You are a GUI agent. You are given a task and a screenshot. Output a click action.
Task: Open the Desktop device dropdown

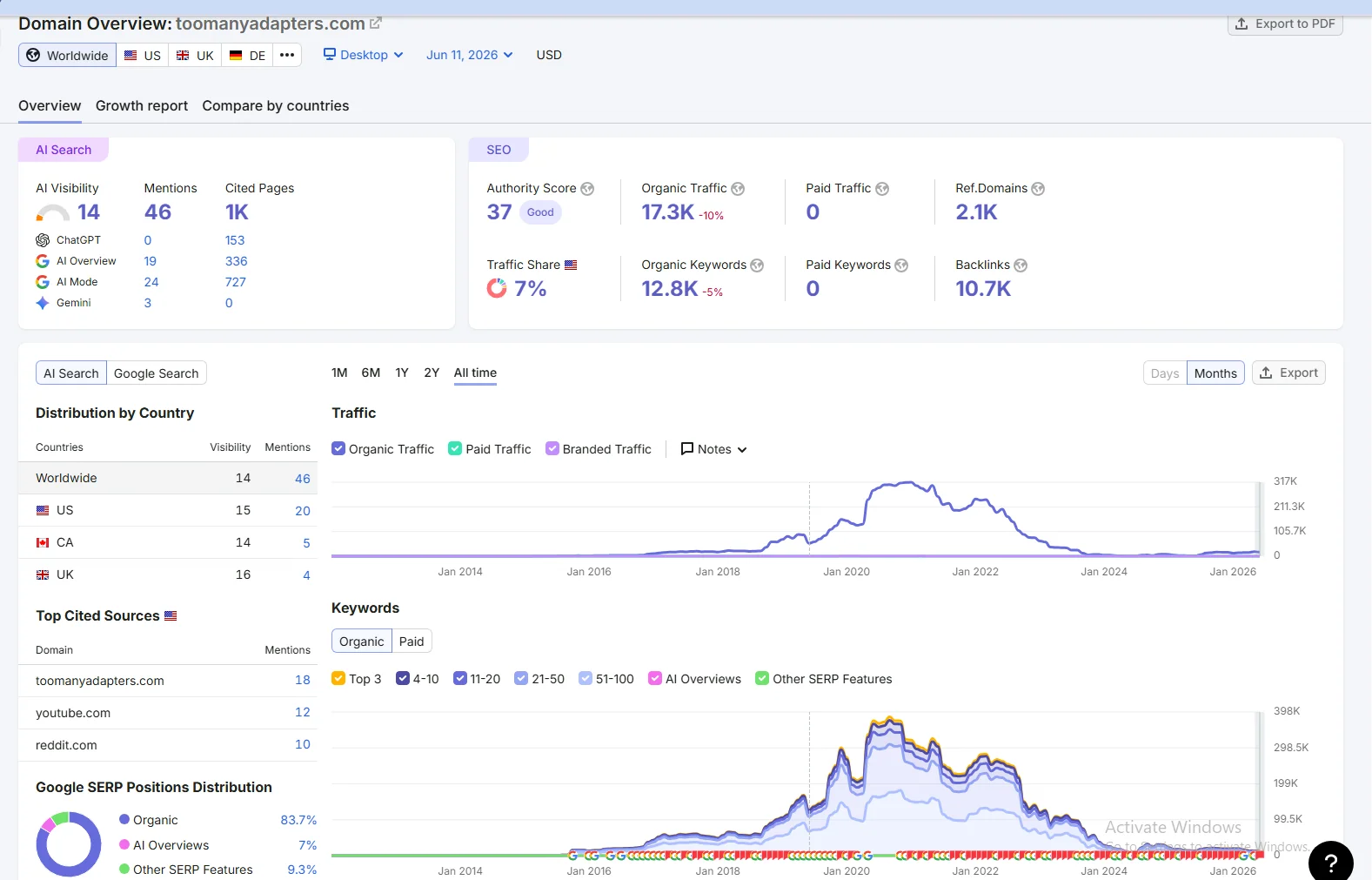pos(364,55)
